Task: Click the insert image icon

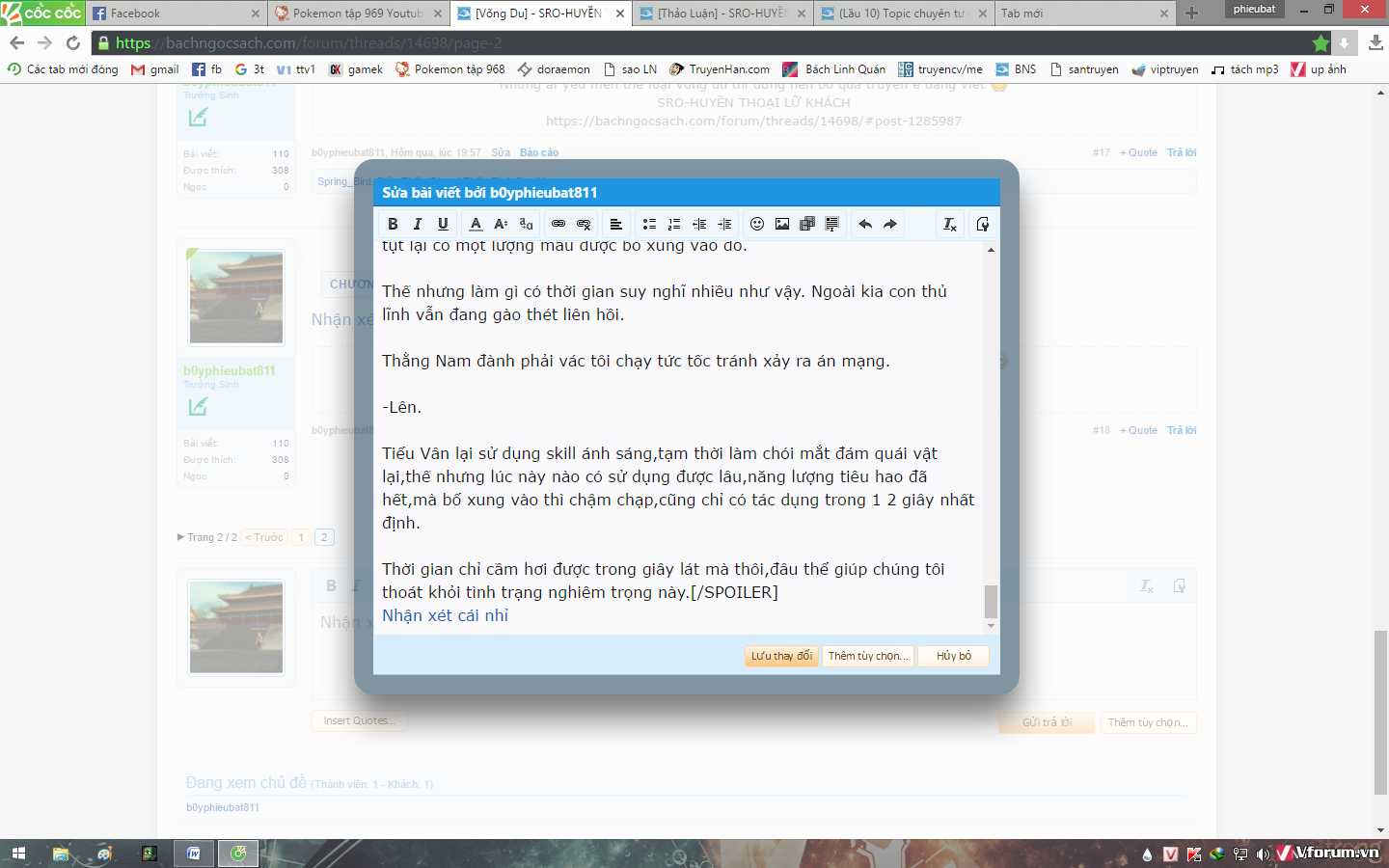Action: point(782,224)
